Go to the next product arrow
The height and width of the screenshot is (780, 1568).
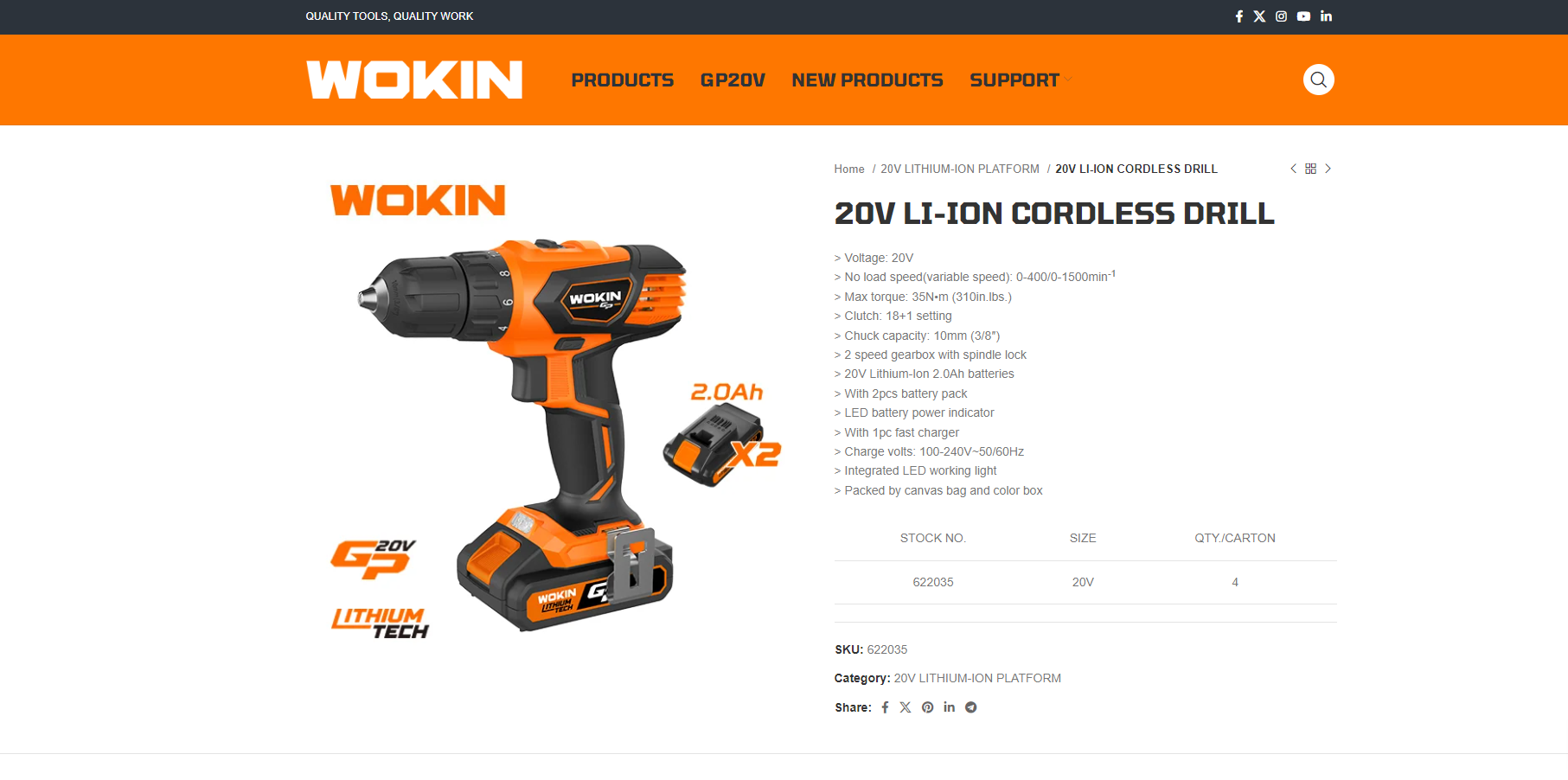click(x=1328, y=169)
